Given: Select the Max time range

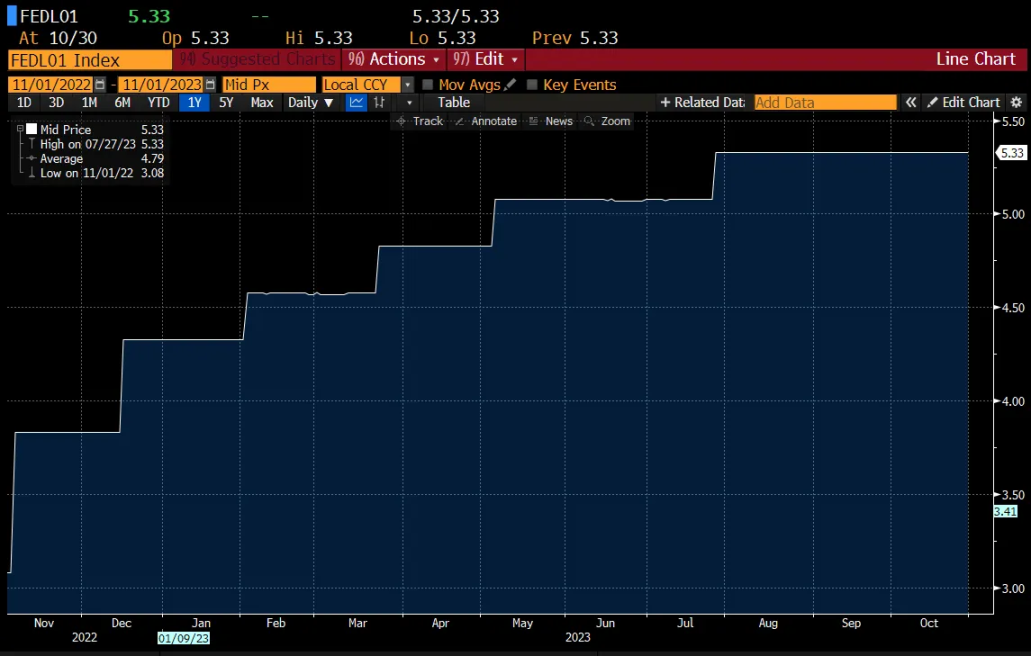Looking at the screenshot, I should click(262, 102).
